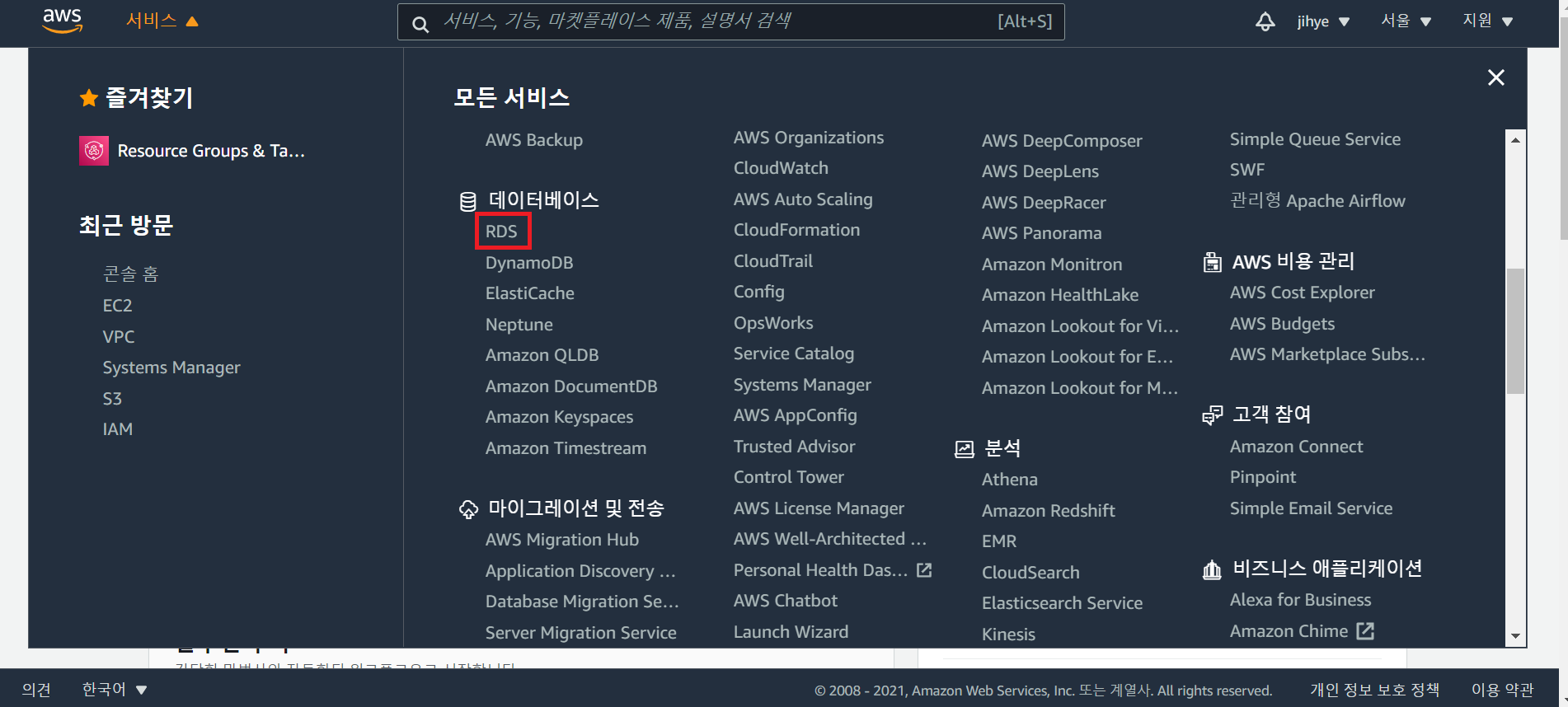Open VPC from recent visits
Viewport: 1568px width, 707px height.
click(x=119, y=337)
